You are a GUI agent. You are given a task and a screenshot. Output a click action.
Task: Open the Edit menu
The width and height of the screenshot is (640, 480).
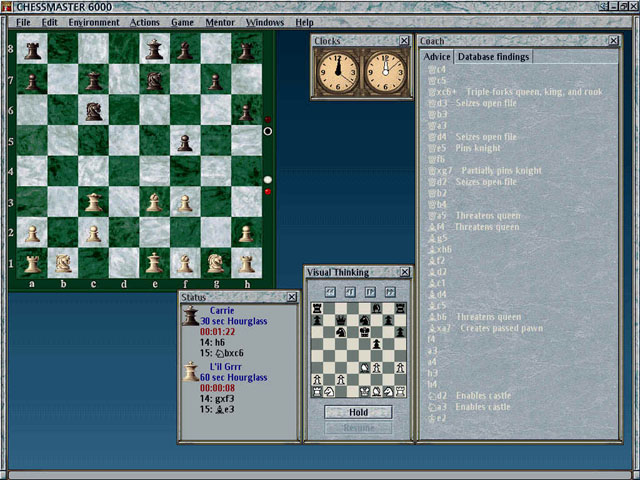click(x=50, y=22)
